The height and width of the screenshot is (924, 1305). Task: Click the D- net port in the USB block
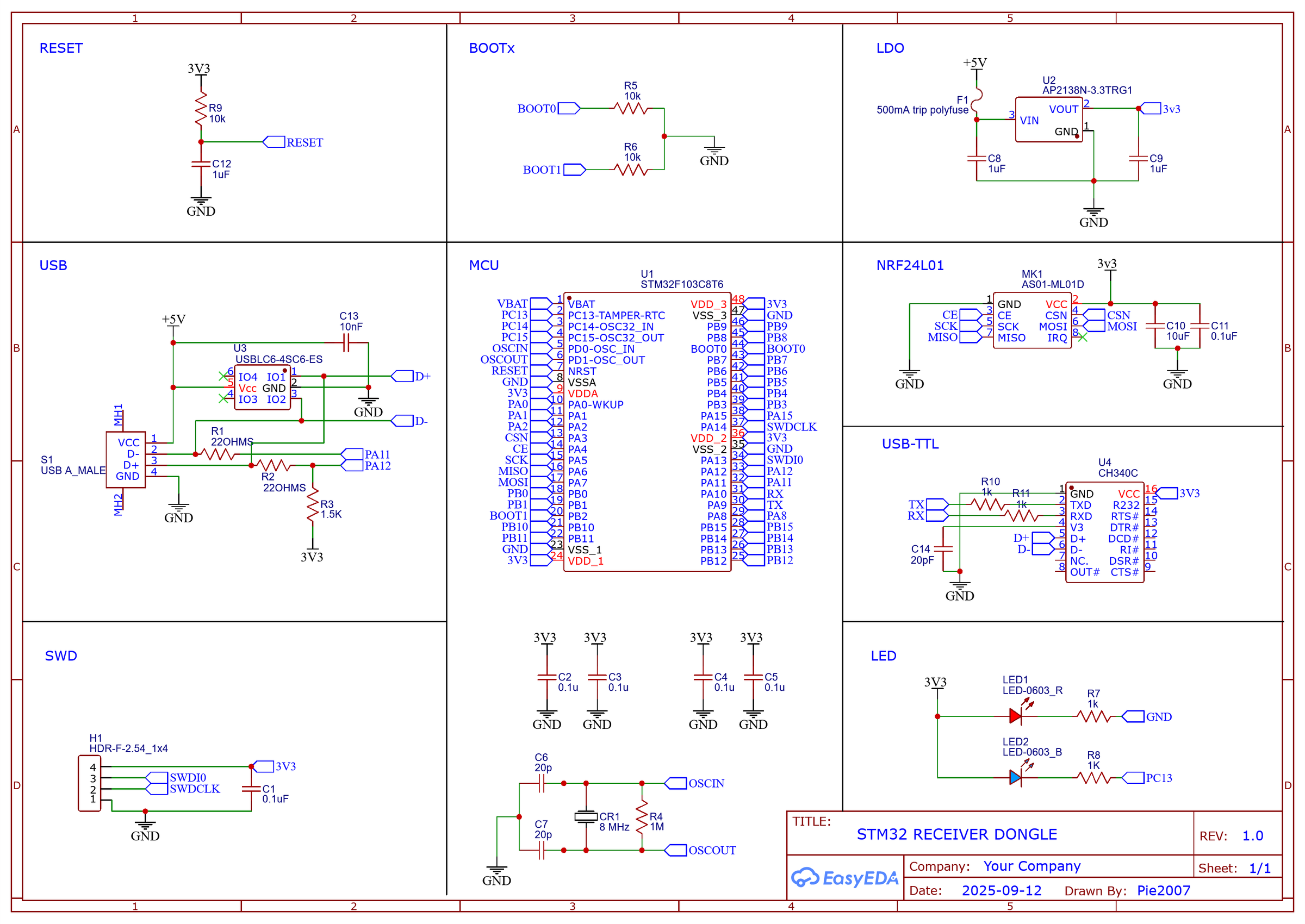tap(402, 421)
